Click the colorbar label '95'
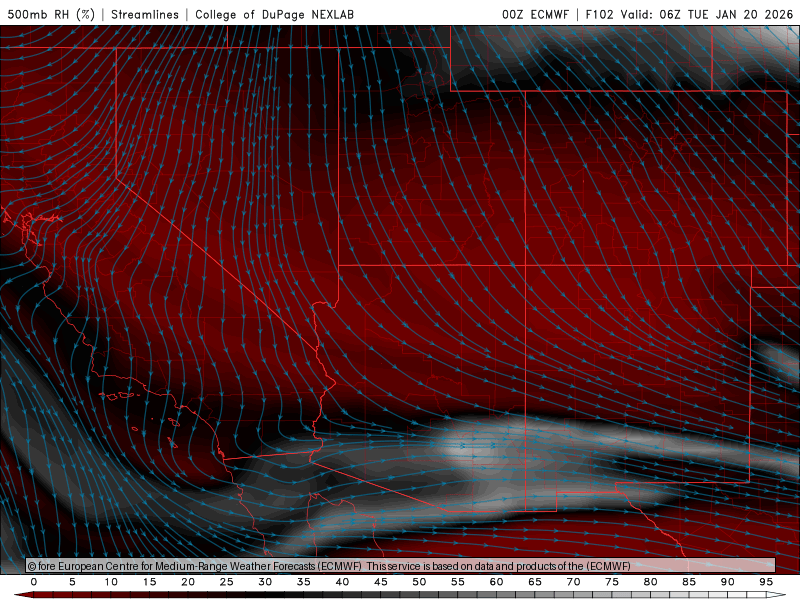This screenshot has height=600, width=800. tap(766, 582)
